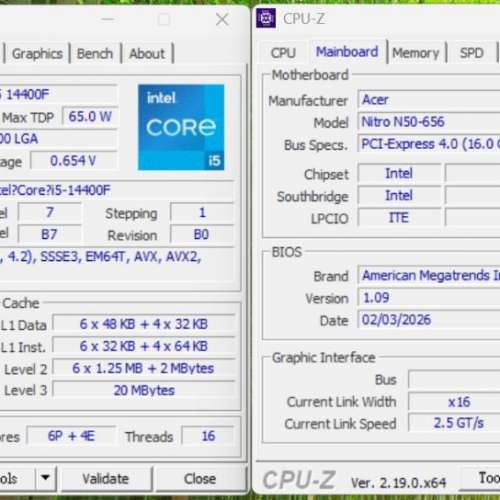
Task: Click the Intel Core i5 logo badge
Action: coord(181,127)
